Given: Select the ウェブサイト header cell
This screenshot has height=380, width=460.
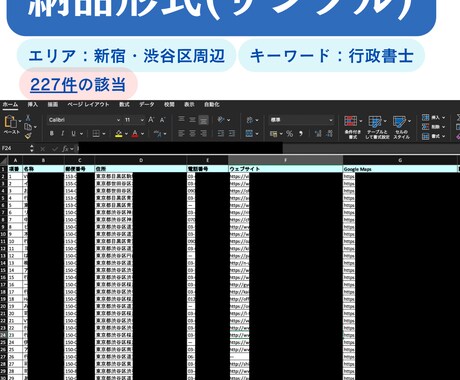Looking at the screenshot, I should [285, 169].
